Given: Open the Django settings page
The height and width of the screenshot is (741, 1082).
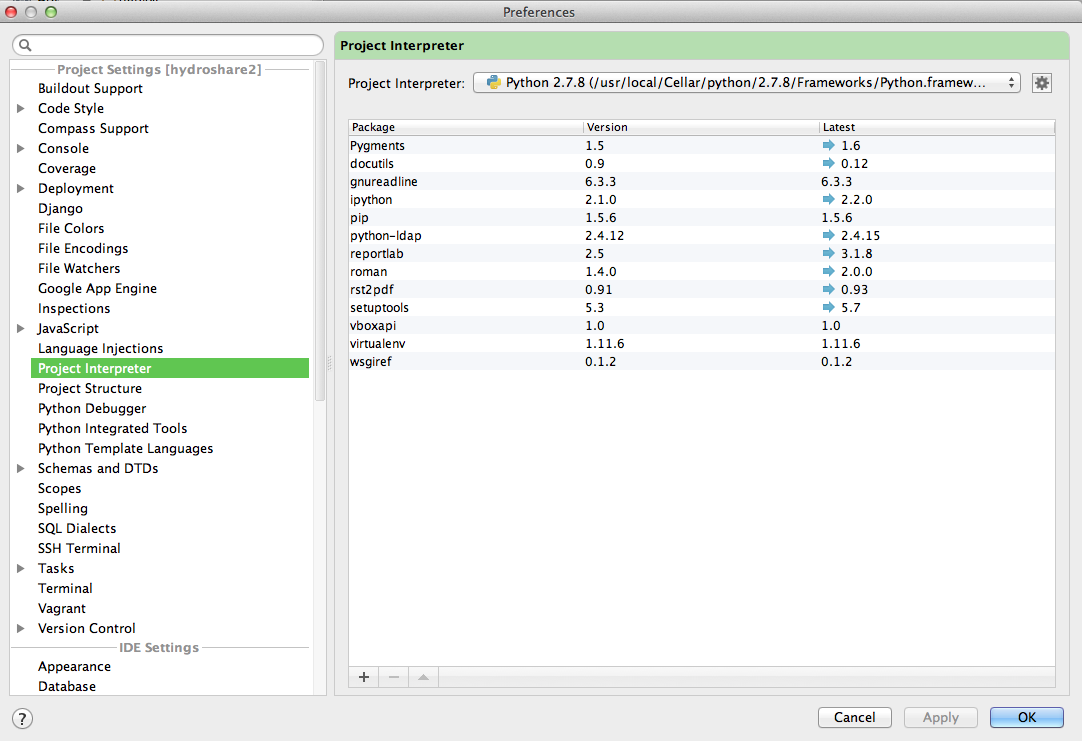Looking at the screenshot, I should (x=60, y=208).
